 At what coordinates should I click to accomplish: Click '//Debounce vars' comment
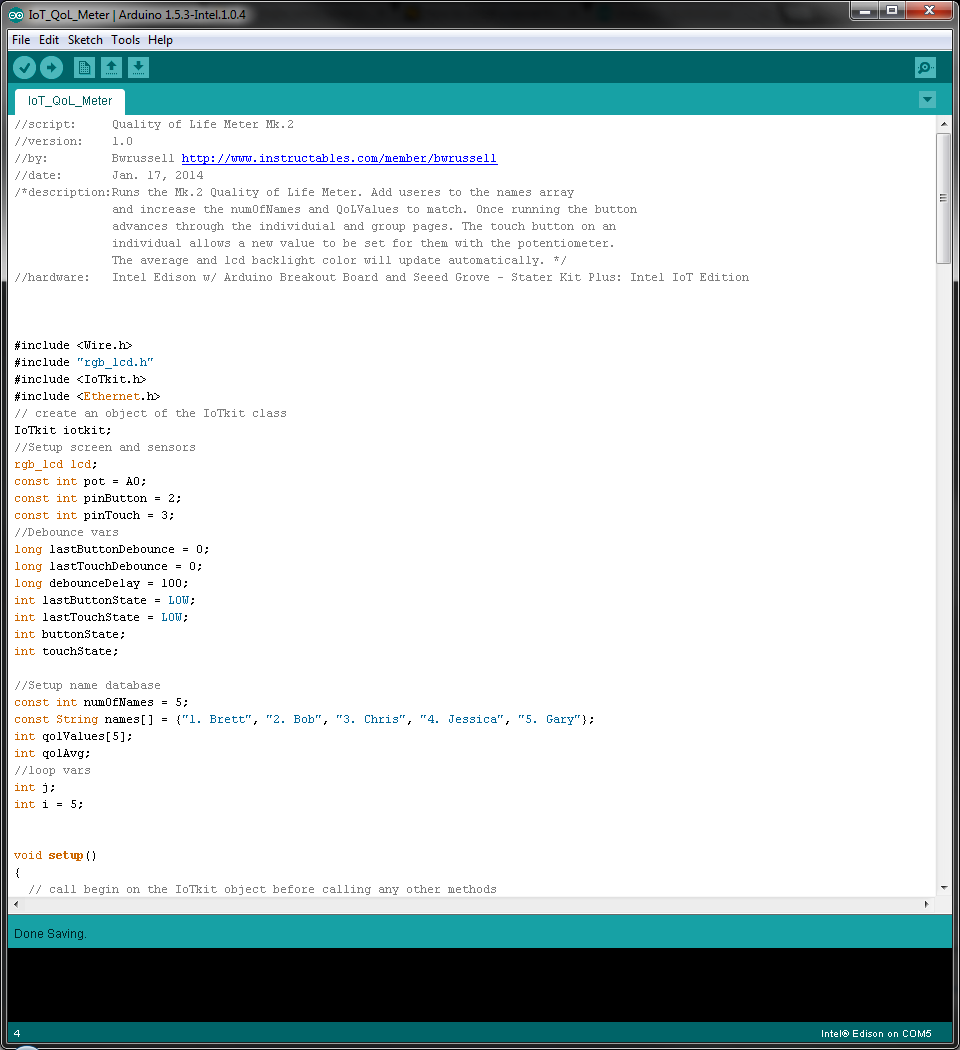coord(66,532)
